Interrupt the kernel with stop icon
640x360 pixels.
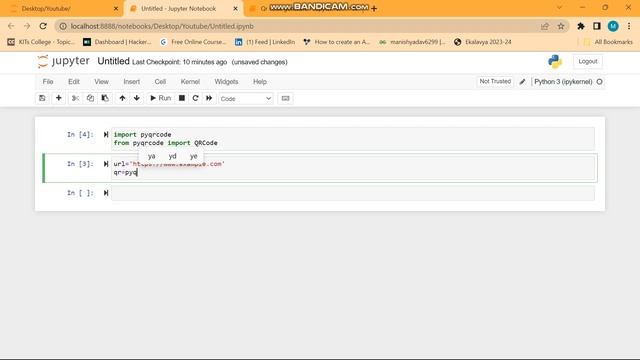click(182, 98)
